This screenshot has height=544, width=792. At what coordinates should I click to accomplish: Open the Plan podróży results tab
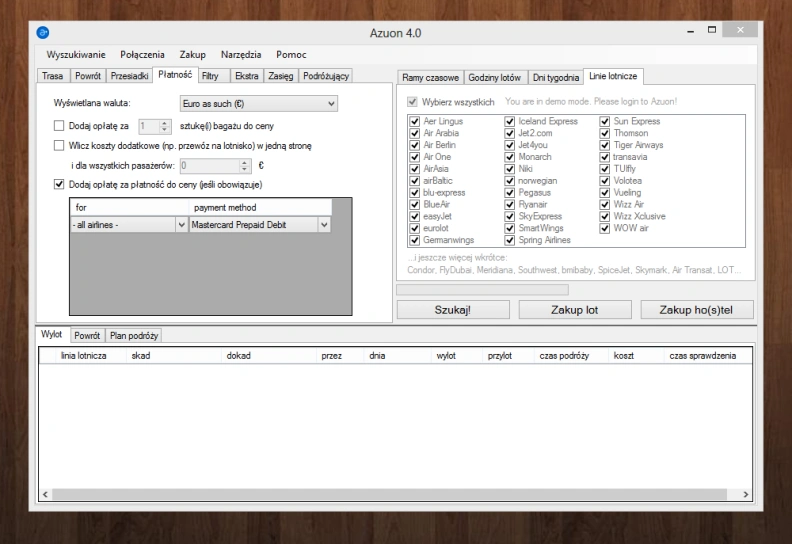134,335
